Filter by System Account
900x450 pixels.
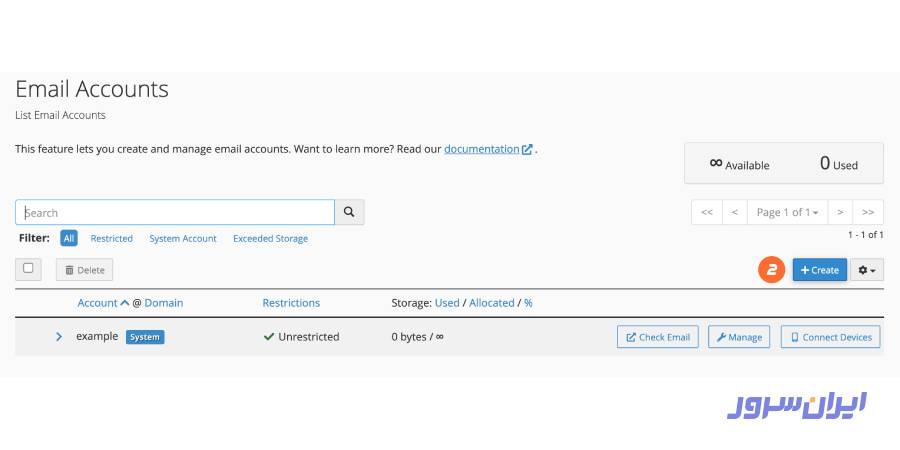[183, 239]
